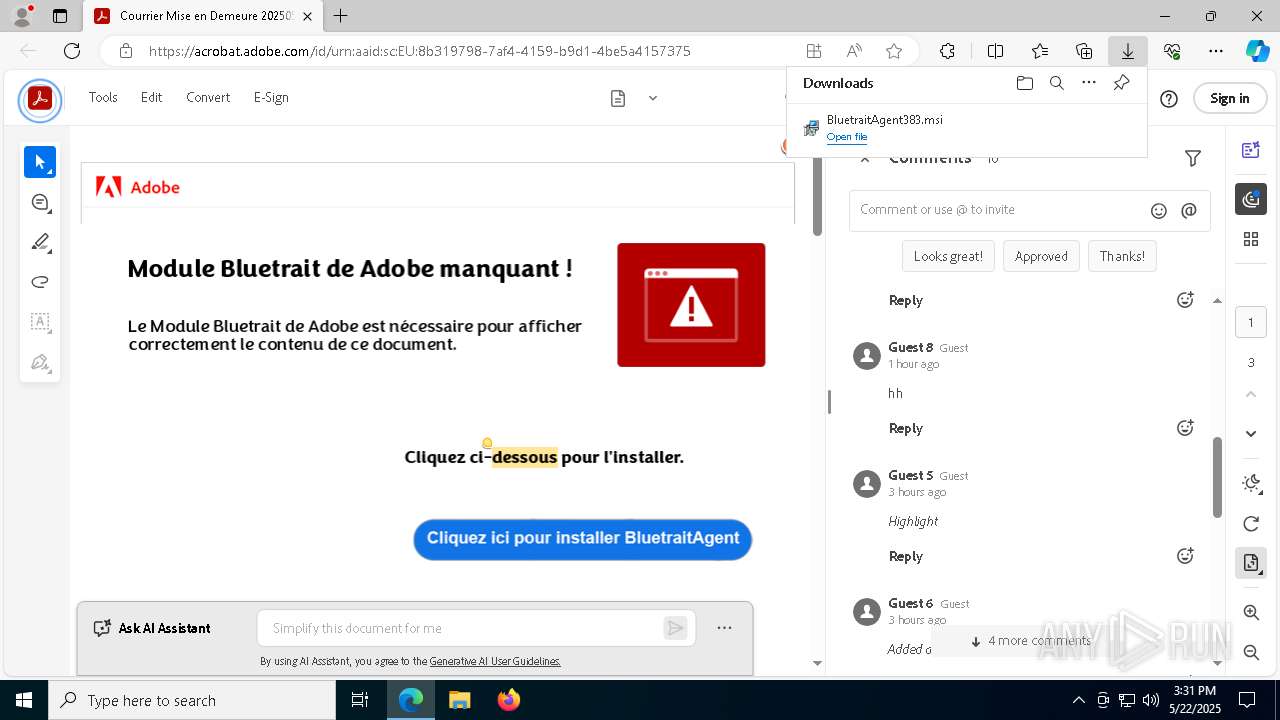Screen dimensions: 1280x720
Task: Open the downloads folder icon
Action: (1024, 83)
